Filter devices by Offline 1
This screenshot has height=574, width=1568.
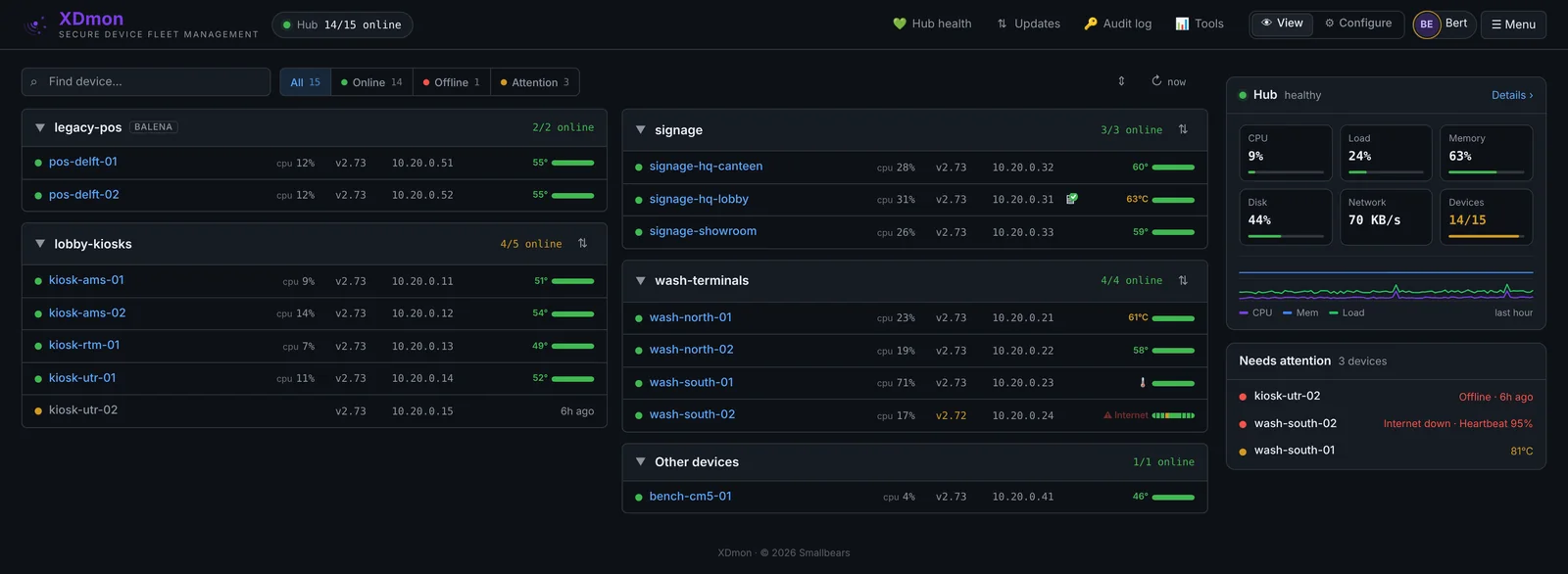coord(451,82)
